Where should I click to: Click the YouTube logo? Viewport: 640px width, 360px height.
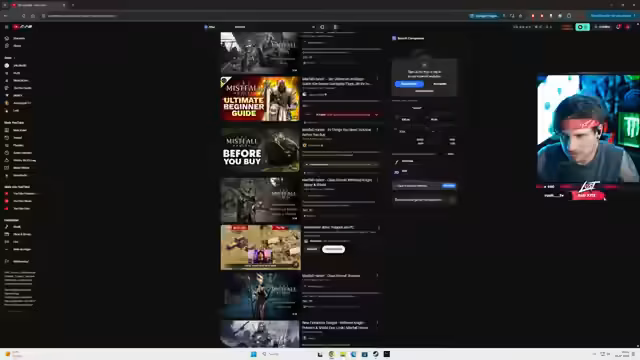pos(22,27)
